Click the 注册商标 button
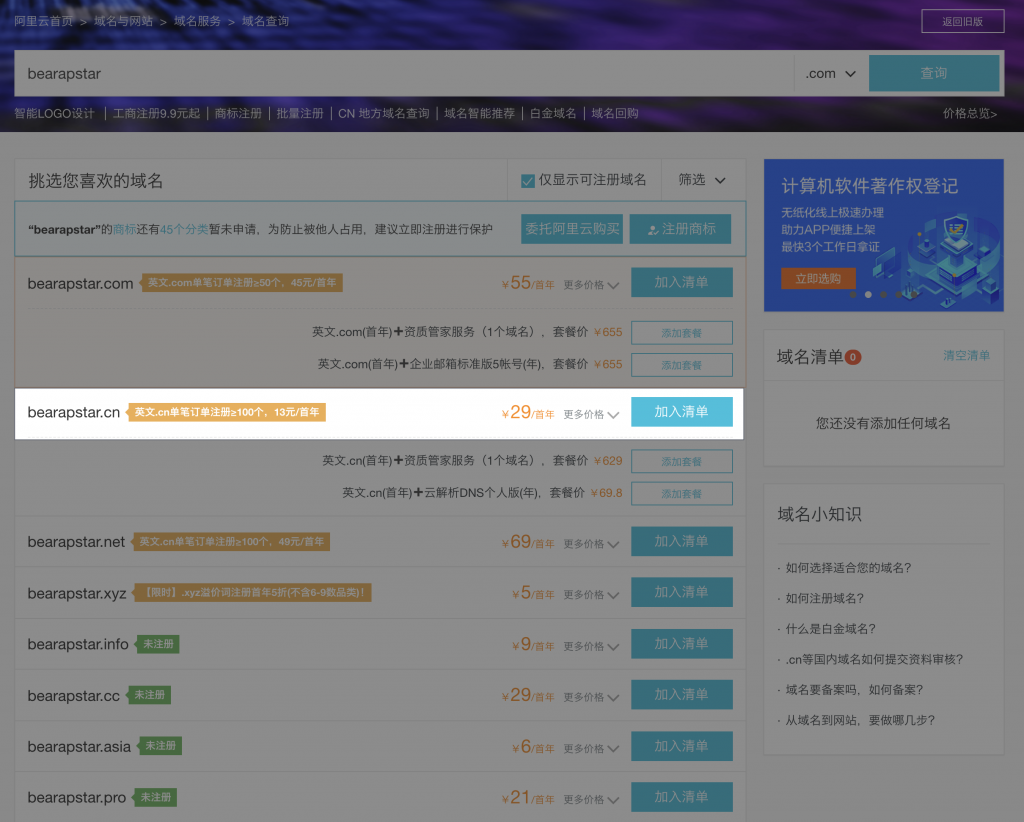The width and height of the screenshot is (1024, 822). coord(680,229)
